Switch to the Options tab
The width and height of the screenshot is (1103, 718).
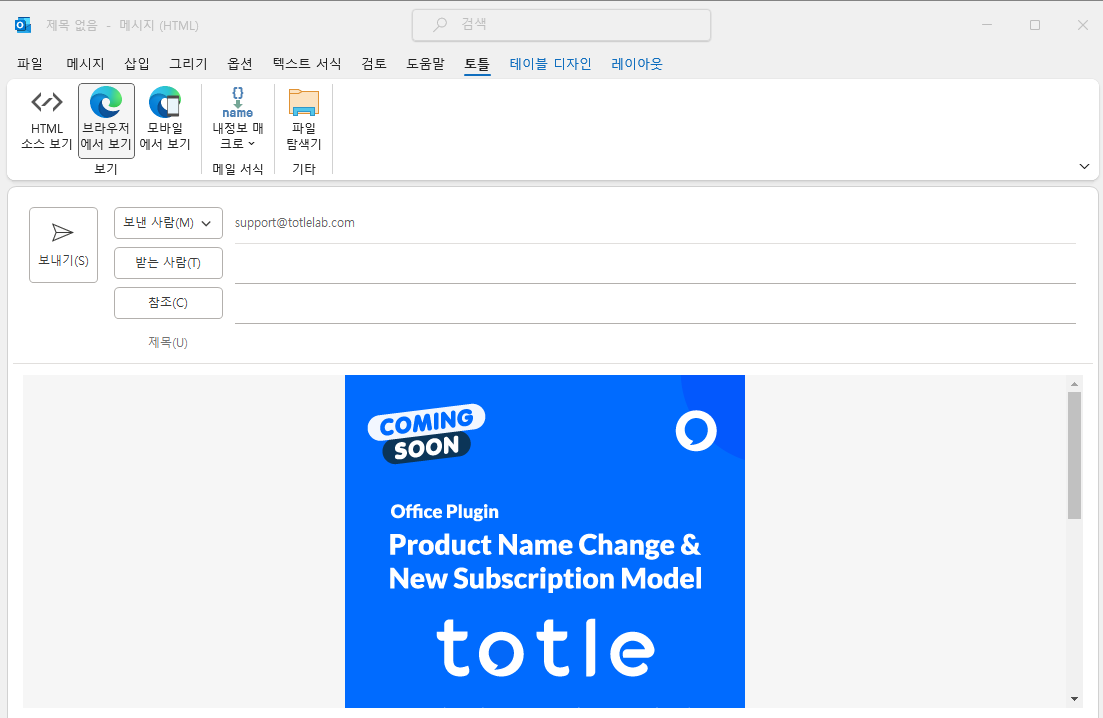pyautogui.click(x=239, y=64)
